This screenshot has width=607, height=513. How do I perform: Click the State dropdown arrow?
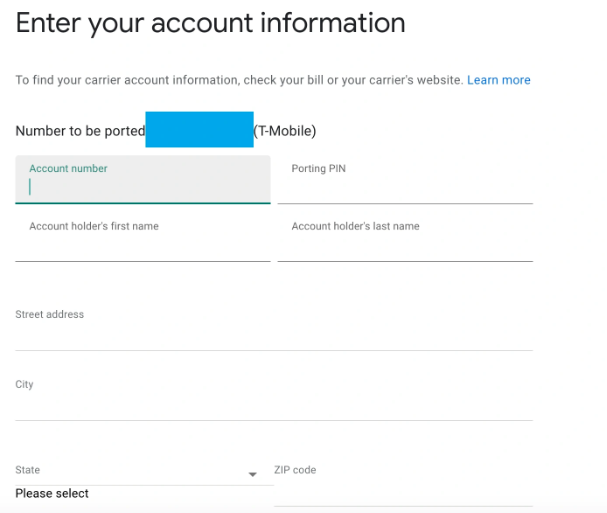click(252, 474)
